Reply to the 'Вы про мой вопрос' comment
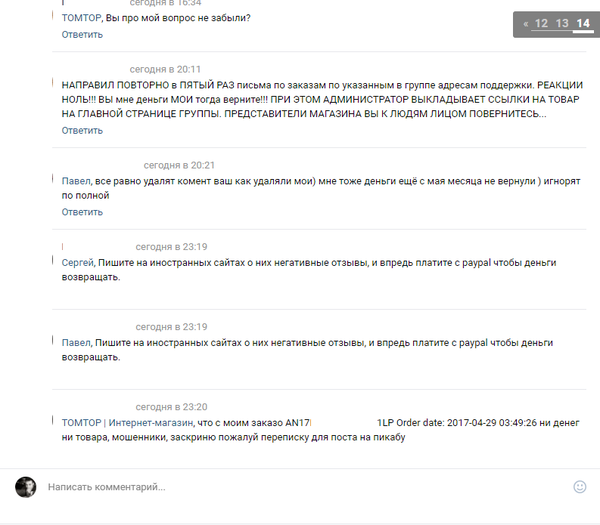Screen dimensions: 600x525 [x=82, y=35]
